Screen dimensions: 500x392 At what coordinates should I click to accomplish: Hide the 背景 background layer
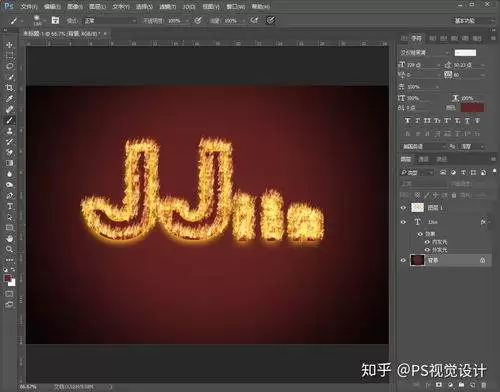[x=403, y=260]
